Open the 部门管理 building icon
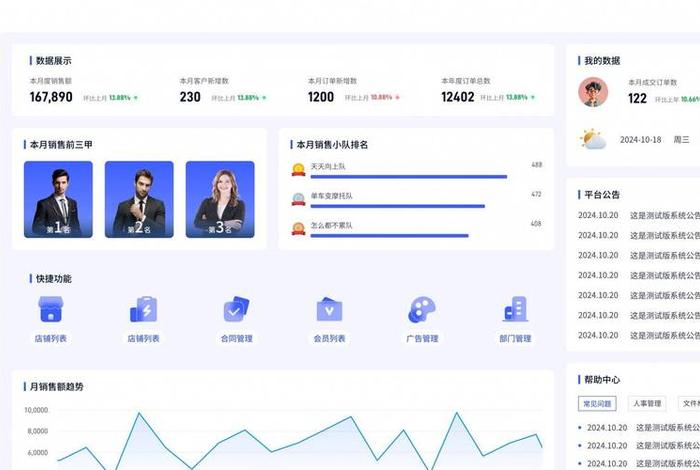Image resolution: width=700 pixels, height=470 pixels. pos(515,309)
